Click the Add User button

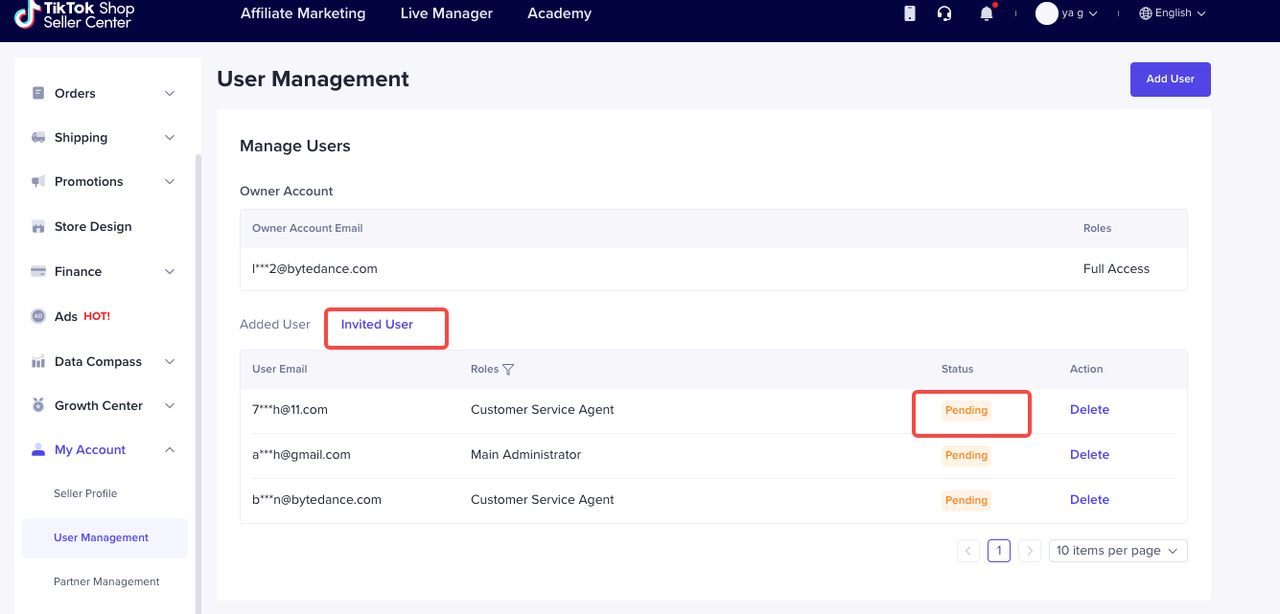coord(1170,79)
